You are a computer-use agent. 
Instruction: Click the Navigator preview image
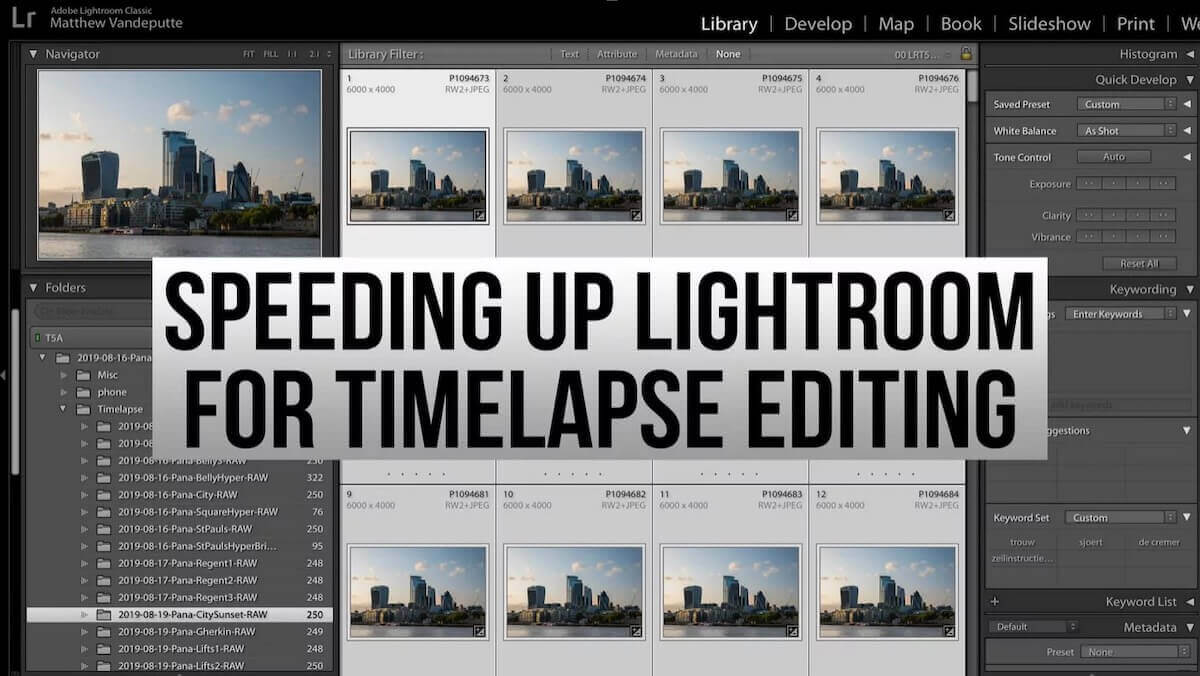179,164
